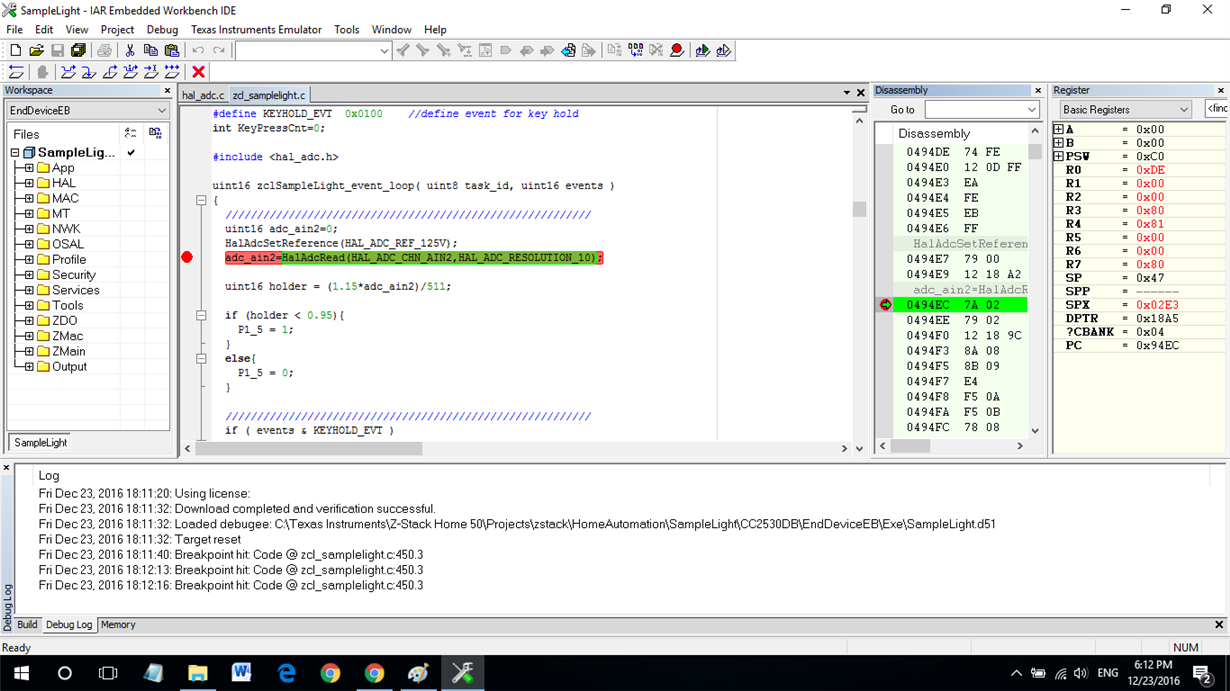Switch to the Memory tab
Viewport: 1230px width, 691px height.
pyautogui.click(x=118, y=624)
